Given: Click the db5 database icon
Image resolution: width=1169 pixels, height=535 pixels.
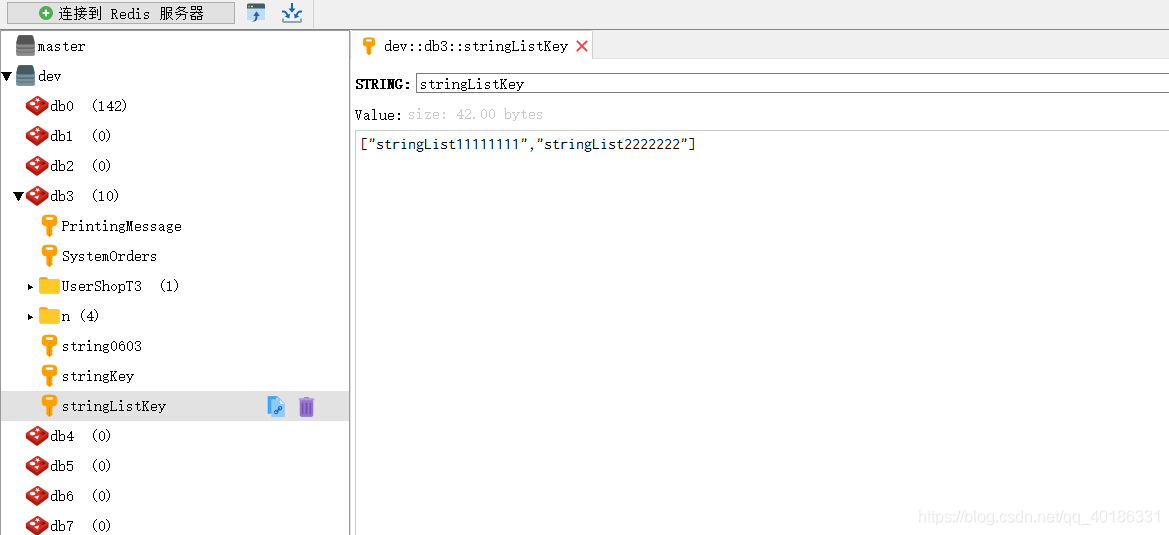Looking at the screenshot, I should point(37,466).
